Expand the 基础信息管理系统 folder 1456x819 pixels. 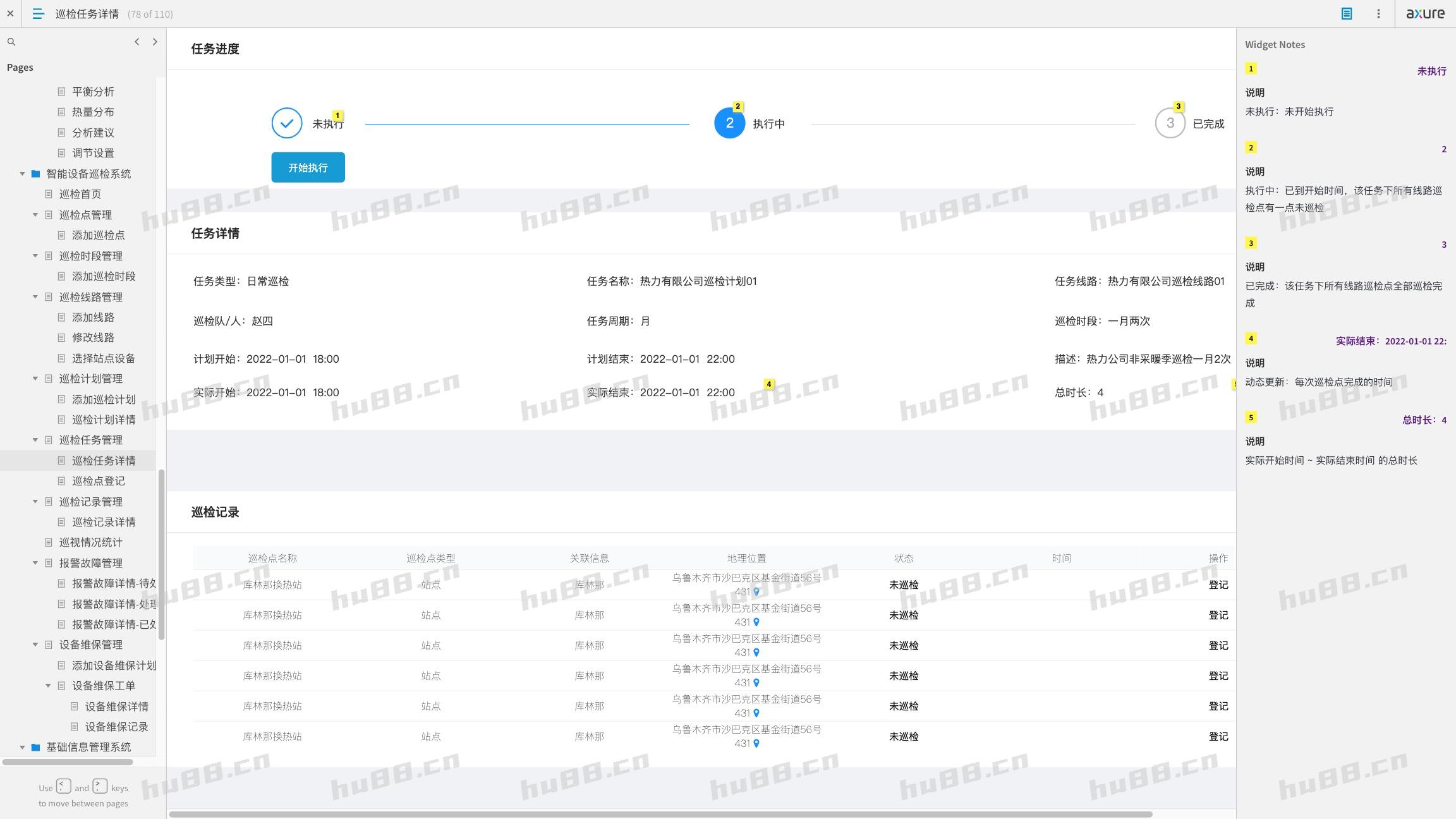point(22,747)
